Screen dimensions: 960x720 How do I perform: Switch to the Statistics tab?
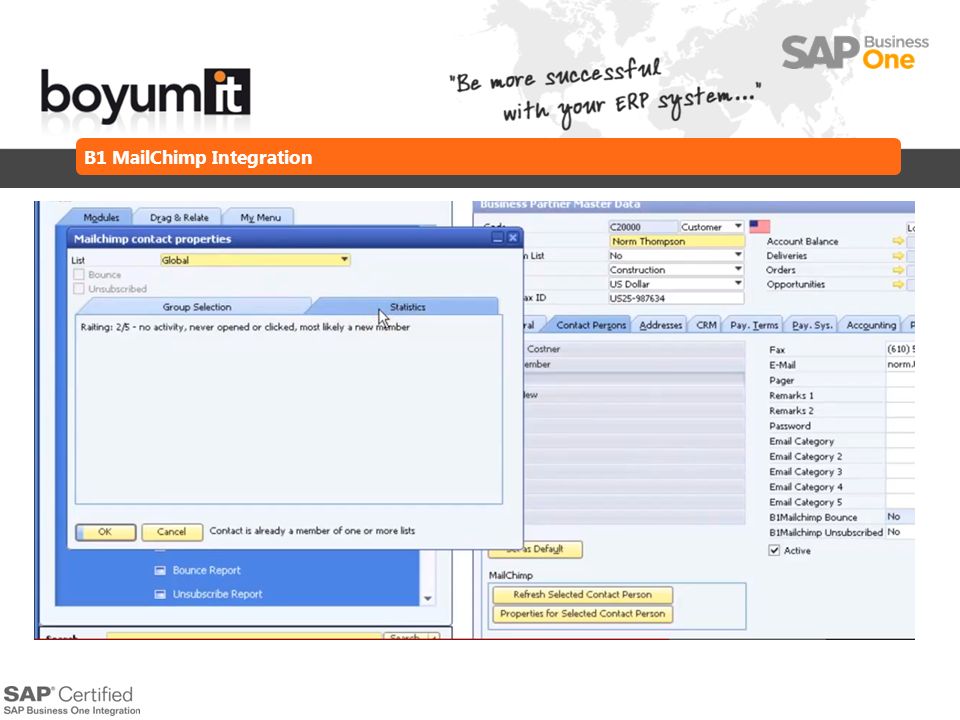click(407, 307)
